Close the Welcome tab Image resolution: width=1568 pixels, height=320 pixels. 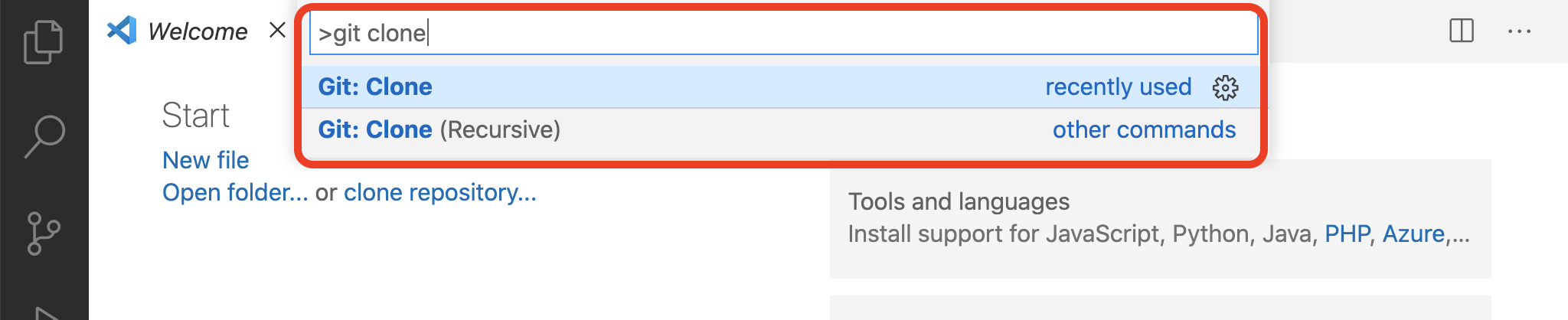(277, 30)
